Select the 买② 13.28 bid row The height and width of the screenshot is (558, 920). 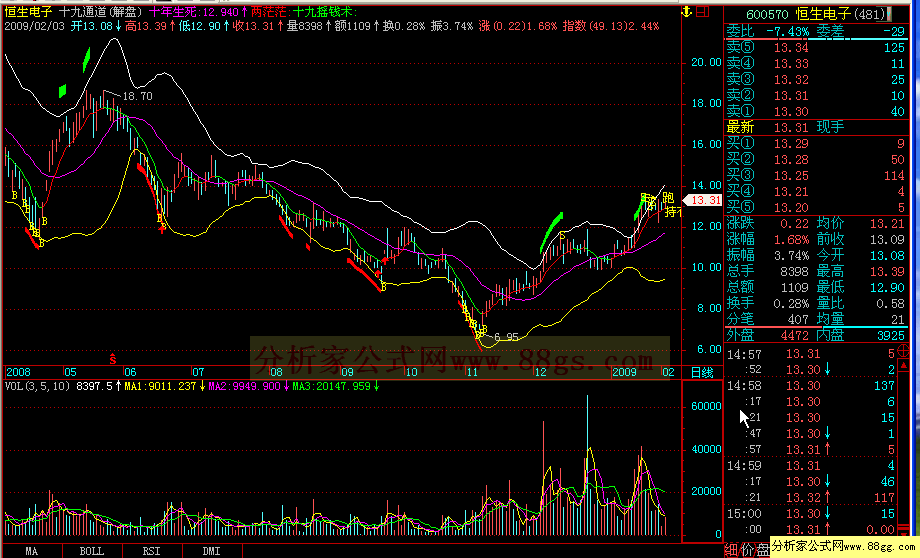(816, 160)
